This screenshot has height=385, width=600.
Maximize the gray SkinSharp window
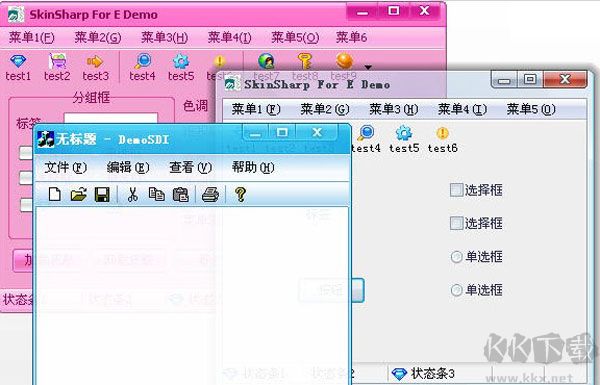[x=530, y=80]
